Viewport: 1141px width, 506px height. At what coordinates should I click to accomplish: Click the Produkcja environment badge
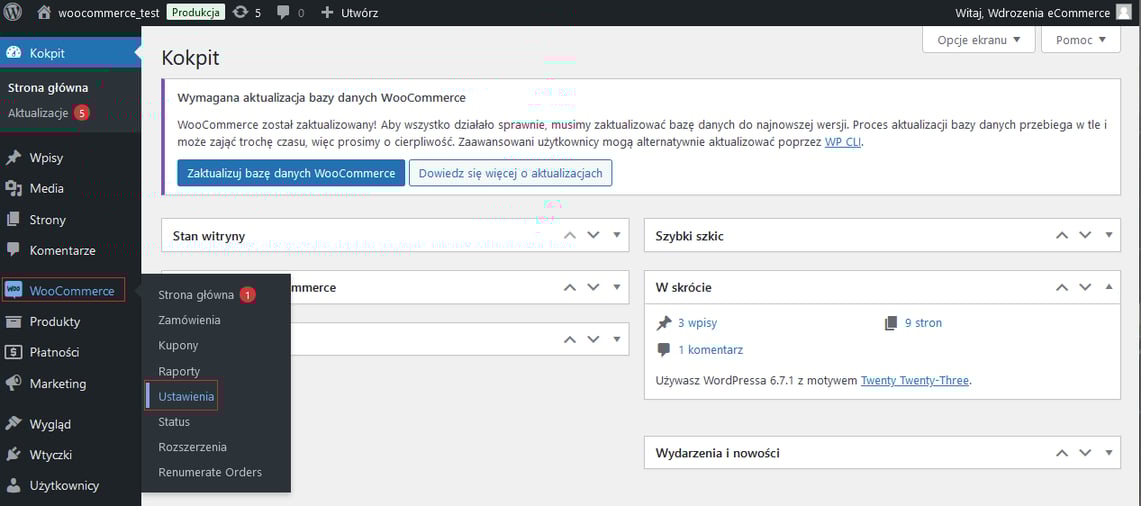click(x=195, y=12)
